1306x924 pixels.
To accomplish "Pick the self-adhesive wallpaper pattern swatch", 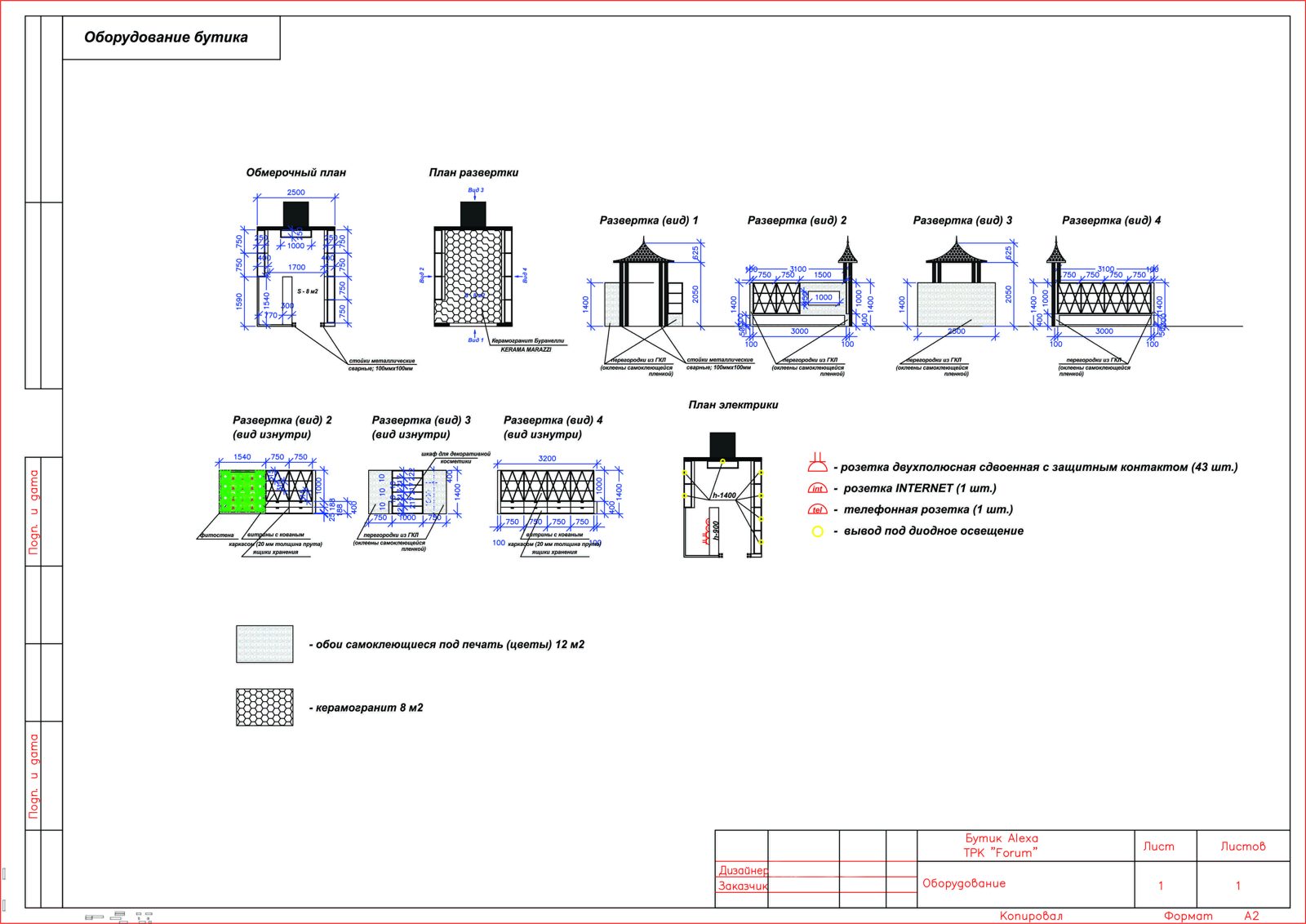I will (264, 644).
